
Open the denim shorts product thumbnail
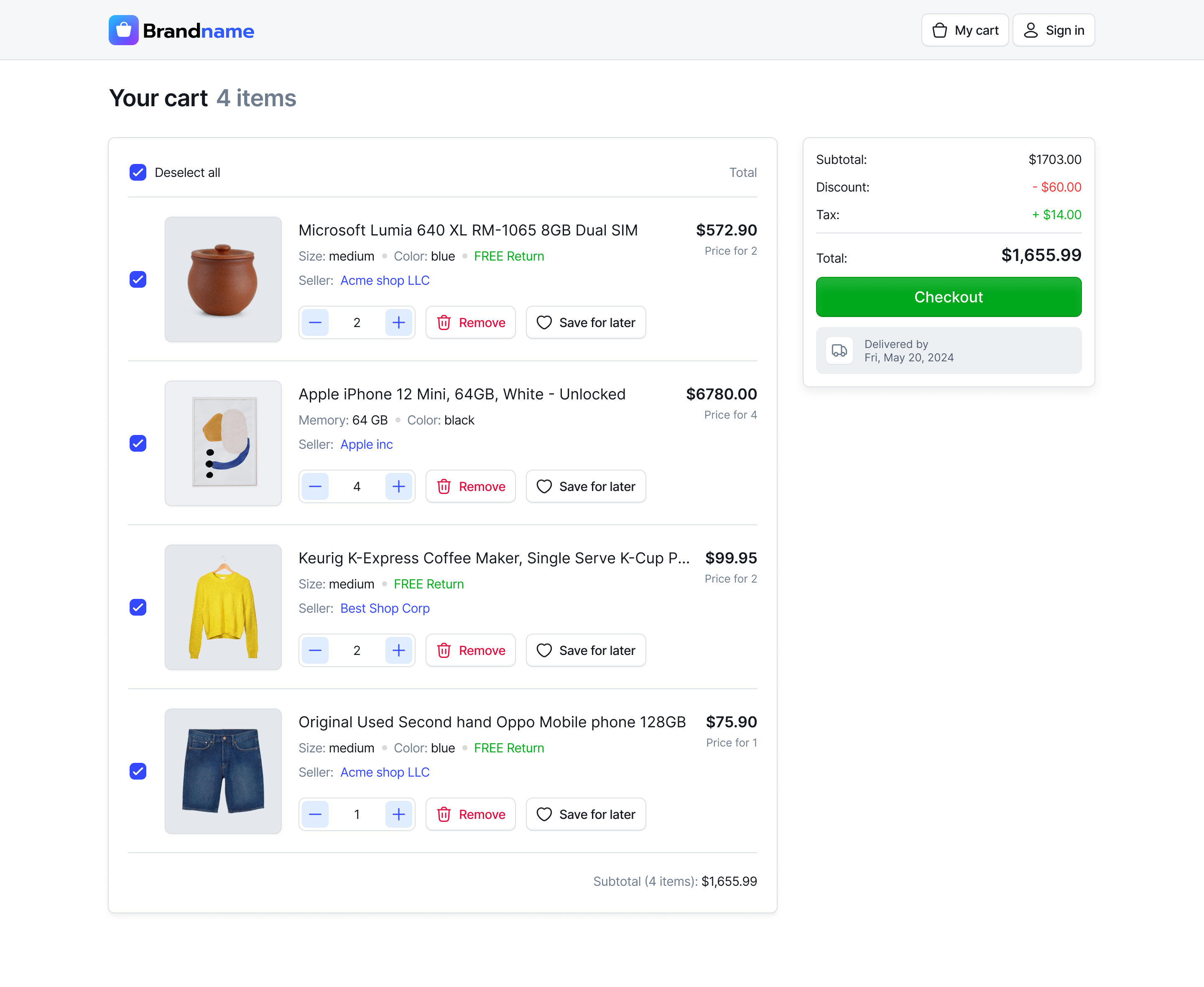click(223, 771)
